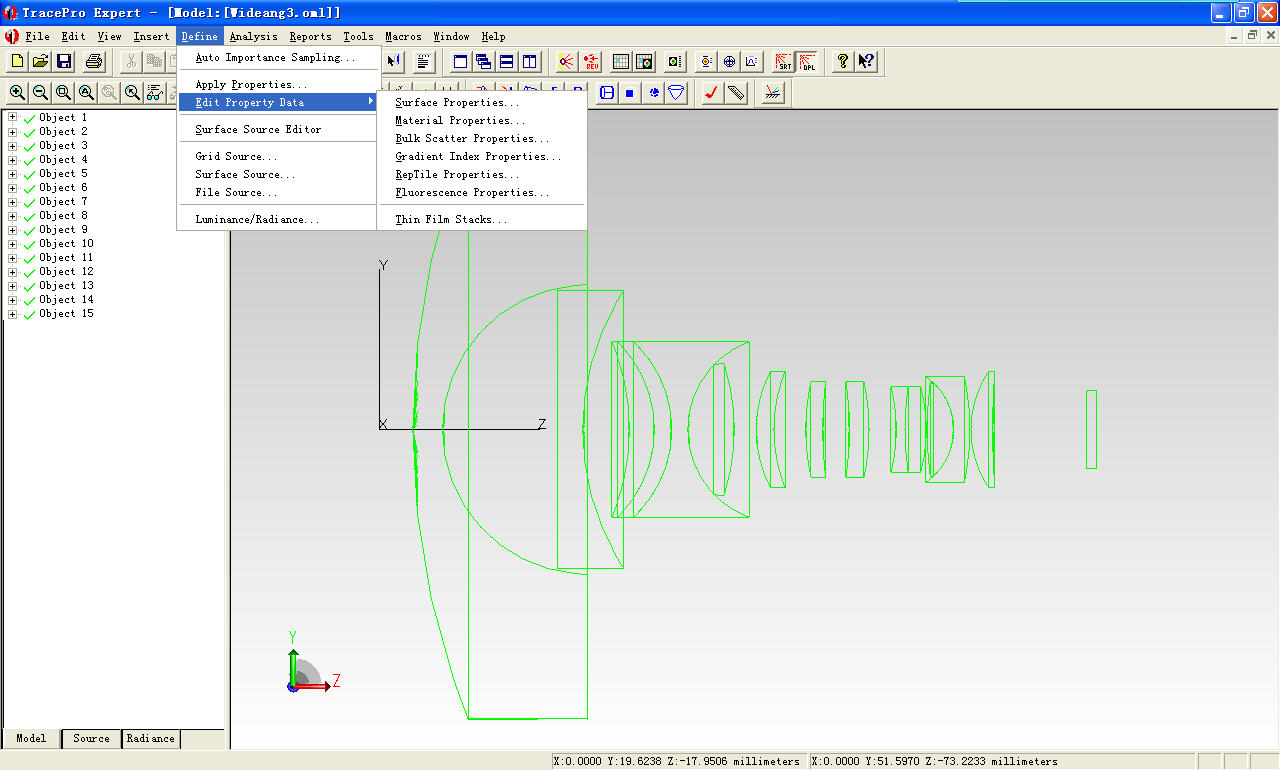Click the tile vertically icon
Viewport: 1280px width, 770px height.
[530, 61]
